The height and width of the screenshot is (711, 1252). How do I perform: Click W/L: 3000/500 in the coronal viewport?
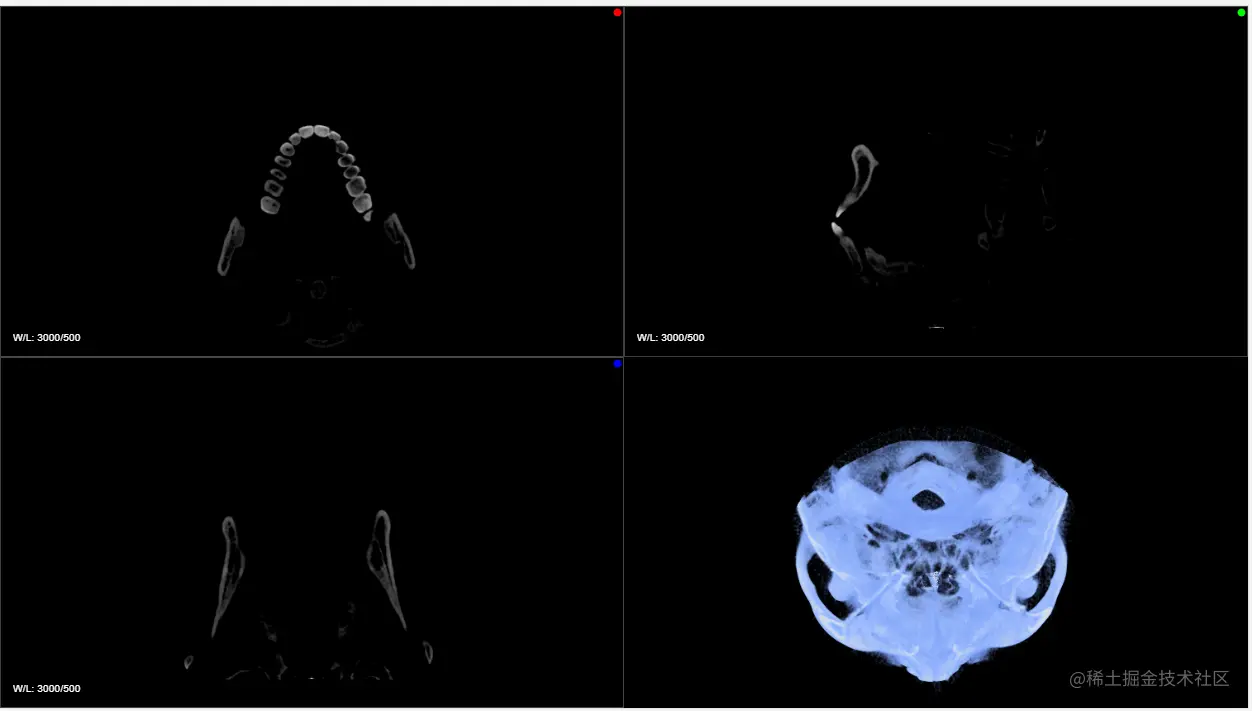[47, 689]
